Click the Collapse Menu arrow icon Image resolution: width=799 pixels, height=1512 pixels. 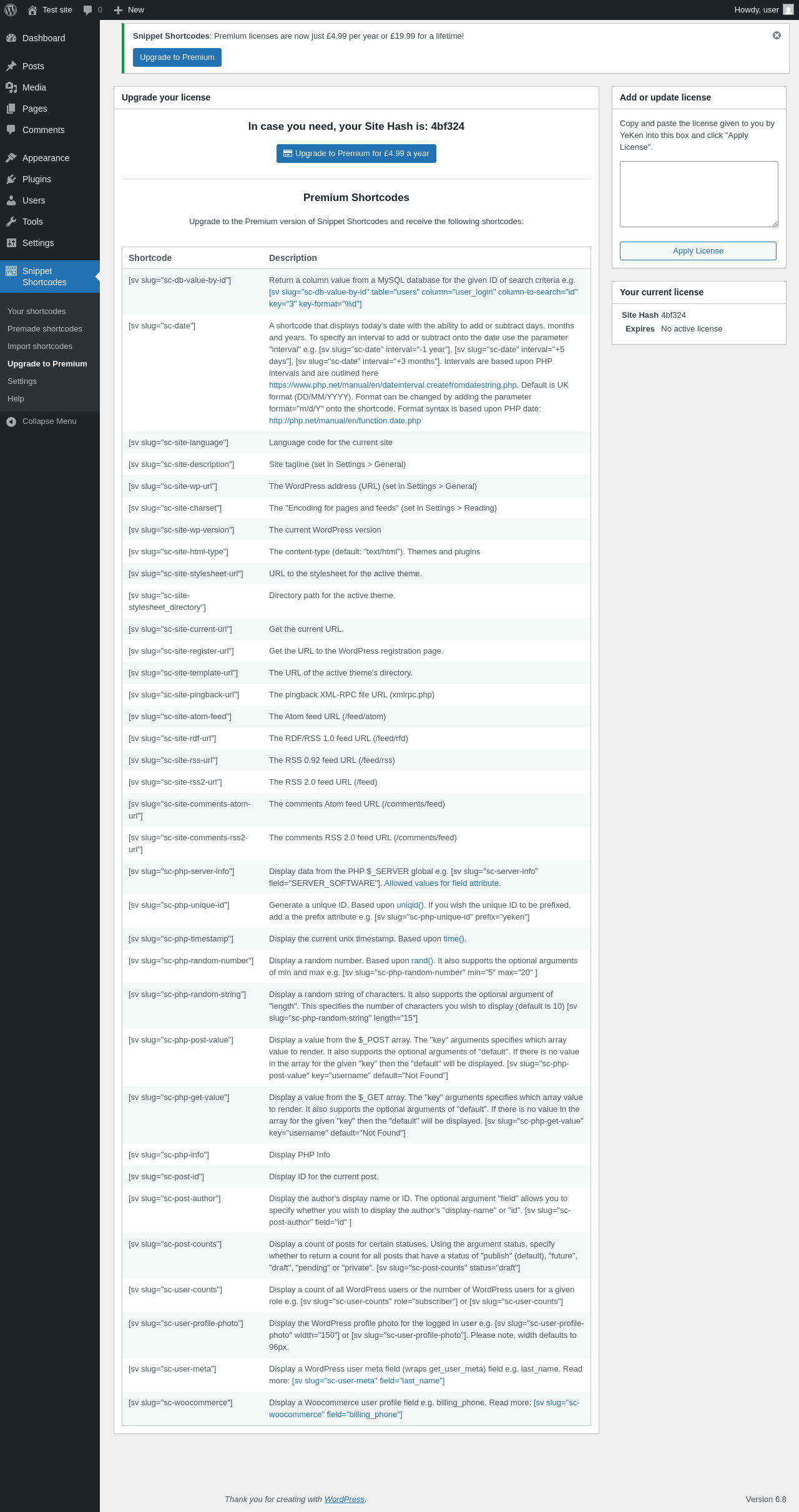(x=11, y=422)
